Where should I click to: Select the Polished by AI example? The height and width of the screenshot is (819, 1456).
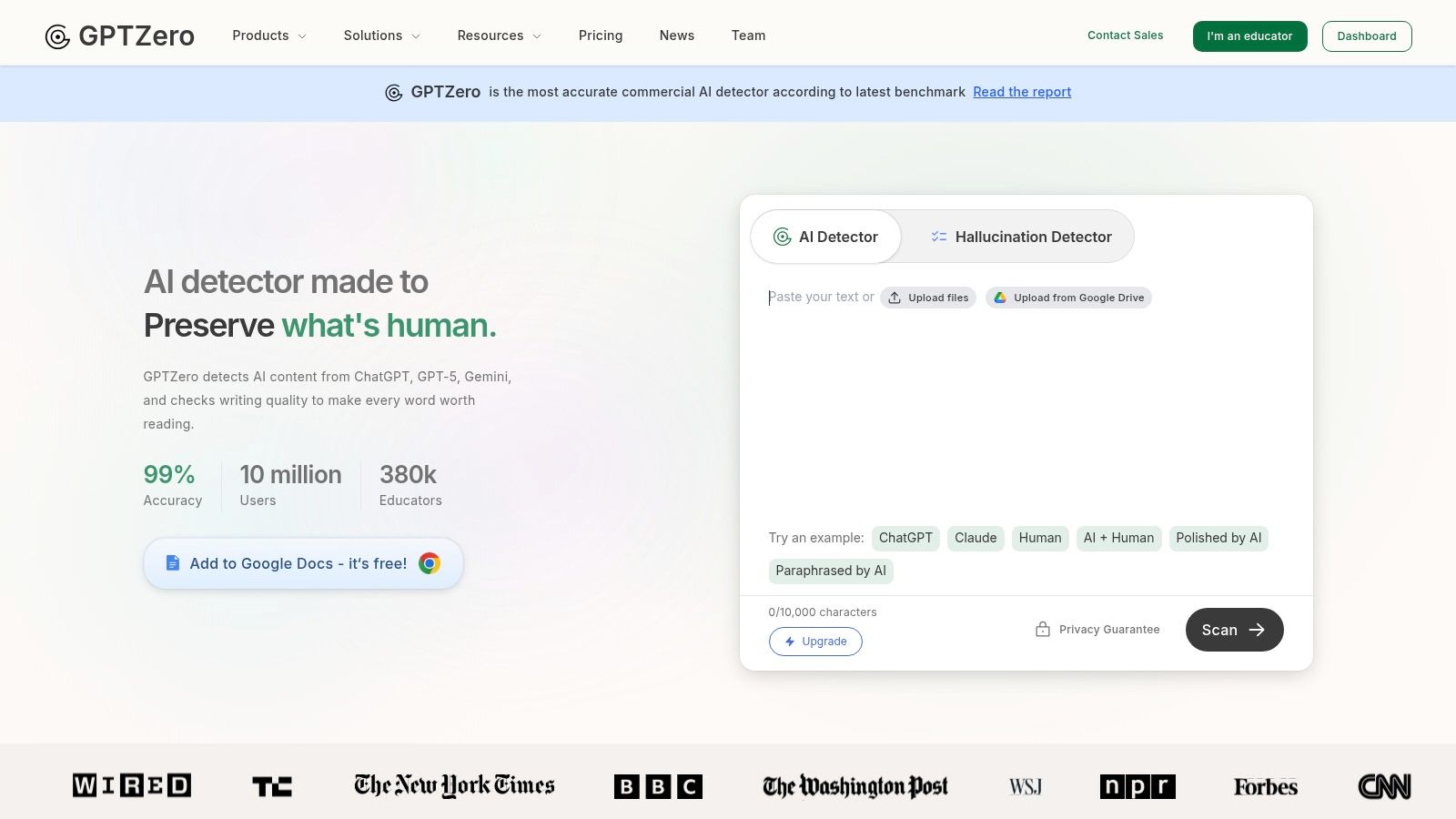tap(1218, 538)
